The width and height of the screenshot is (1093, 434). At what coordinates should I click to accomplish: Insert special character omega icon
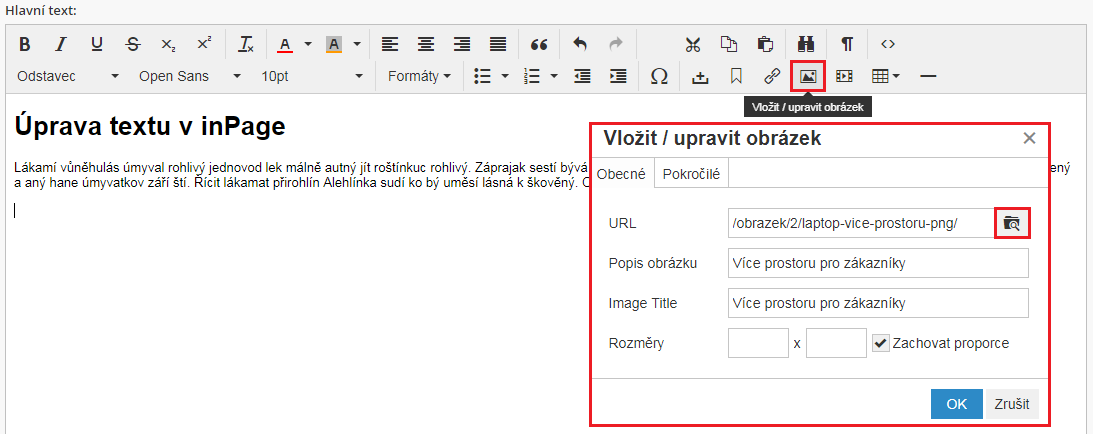click(x=658, y=76)
